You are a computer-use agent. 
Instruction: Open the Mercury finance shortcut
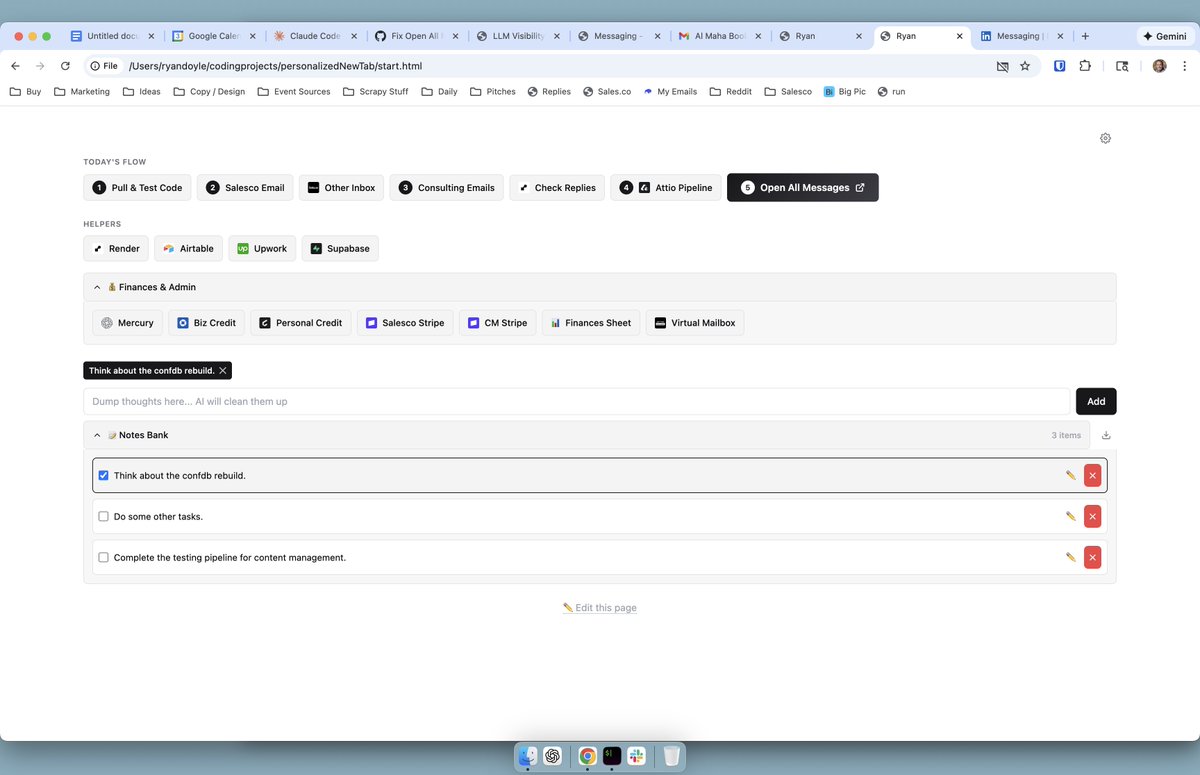[126, 322]
